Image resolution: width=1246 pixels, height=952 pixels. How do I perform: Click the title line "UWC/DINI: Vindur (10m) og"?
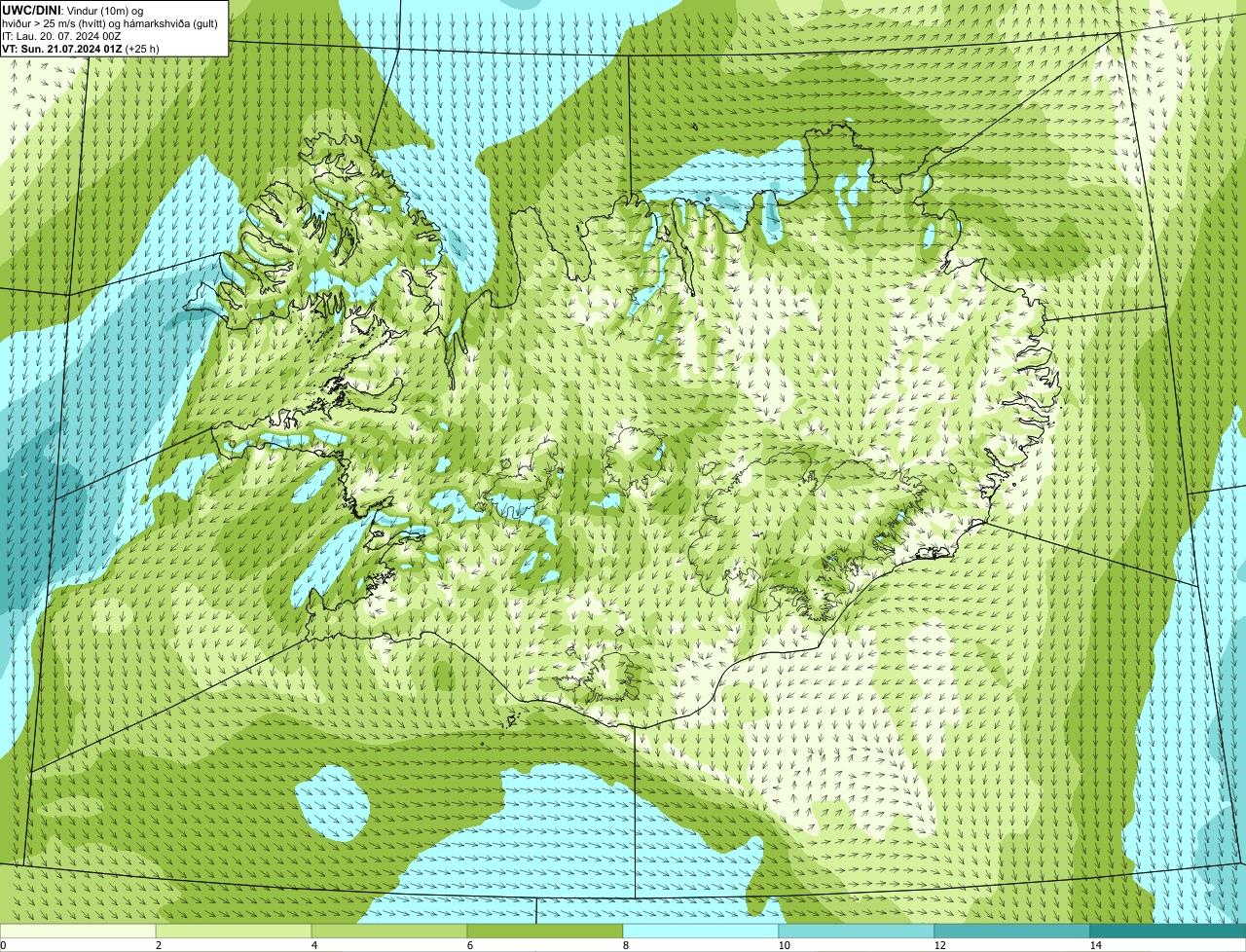[73, 10]
